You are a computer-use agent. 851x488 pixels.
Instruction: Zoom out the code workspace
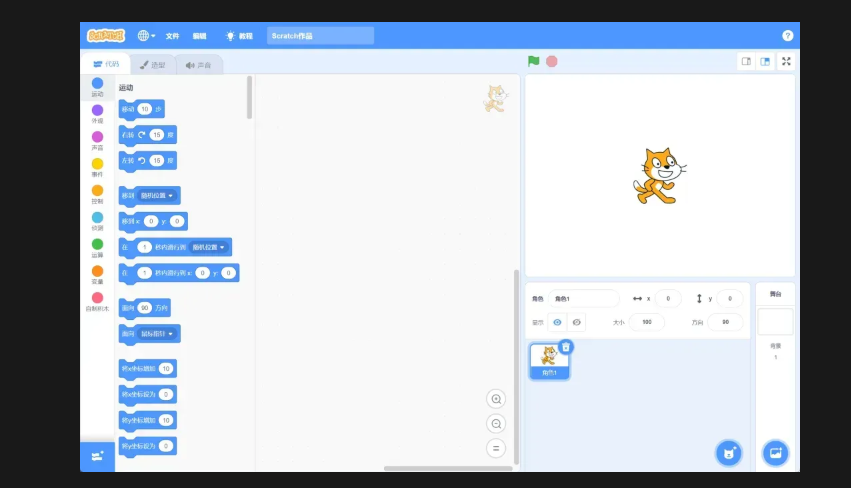(x=496, y=424)
